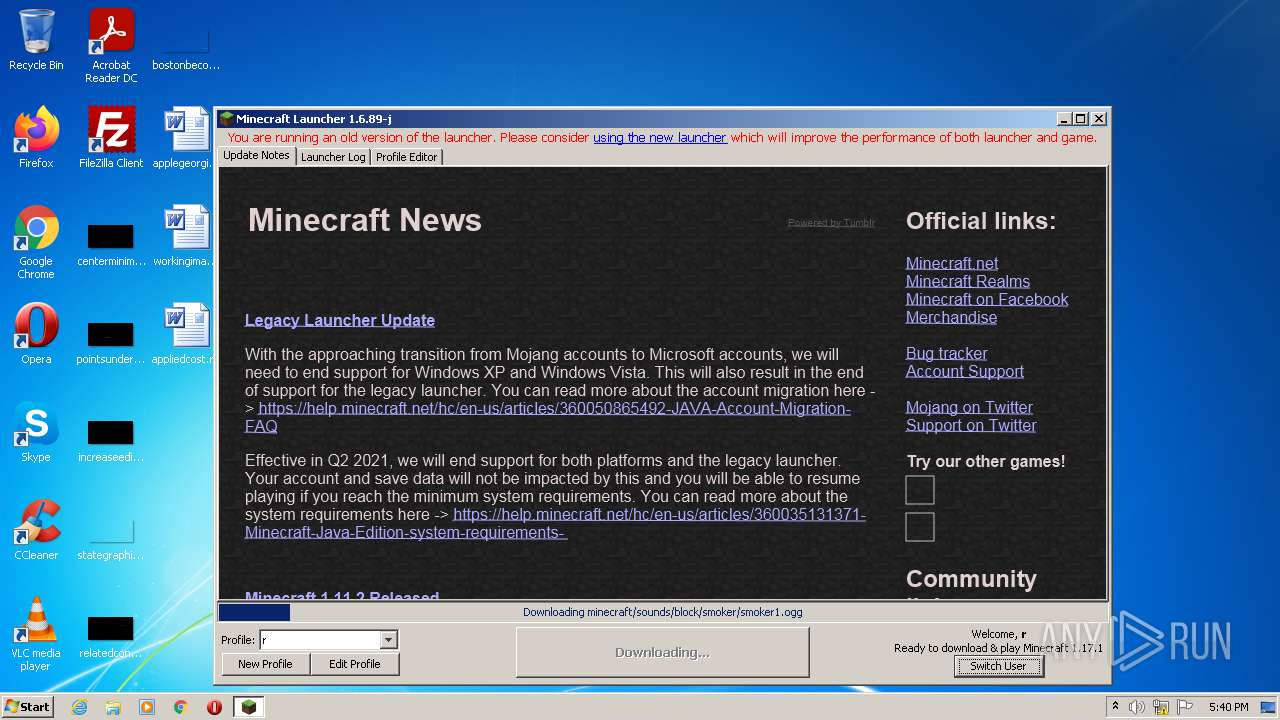Viewport: 1280px width, 720px height.
Task: Click the download progress bar
Action: pyautogui.click(x=662, y=612)
